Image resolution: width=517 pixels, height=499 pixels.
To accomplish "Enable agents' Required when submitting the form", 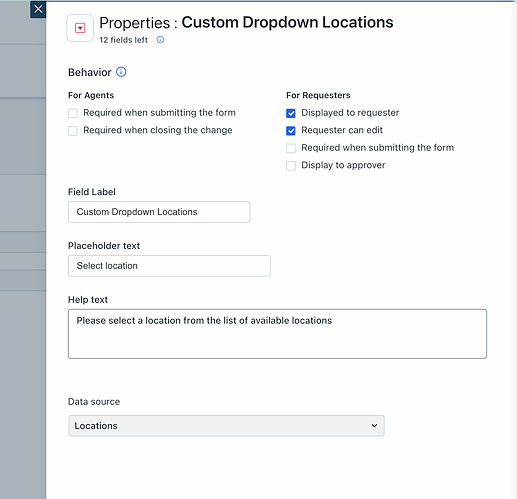I will (73, 113).
